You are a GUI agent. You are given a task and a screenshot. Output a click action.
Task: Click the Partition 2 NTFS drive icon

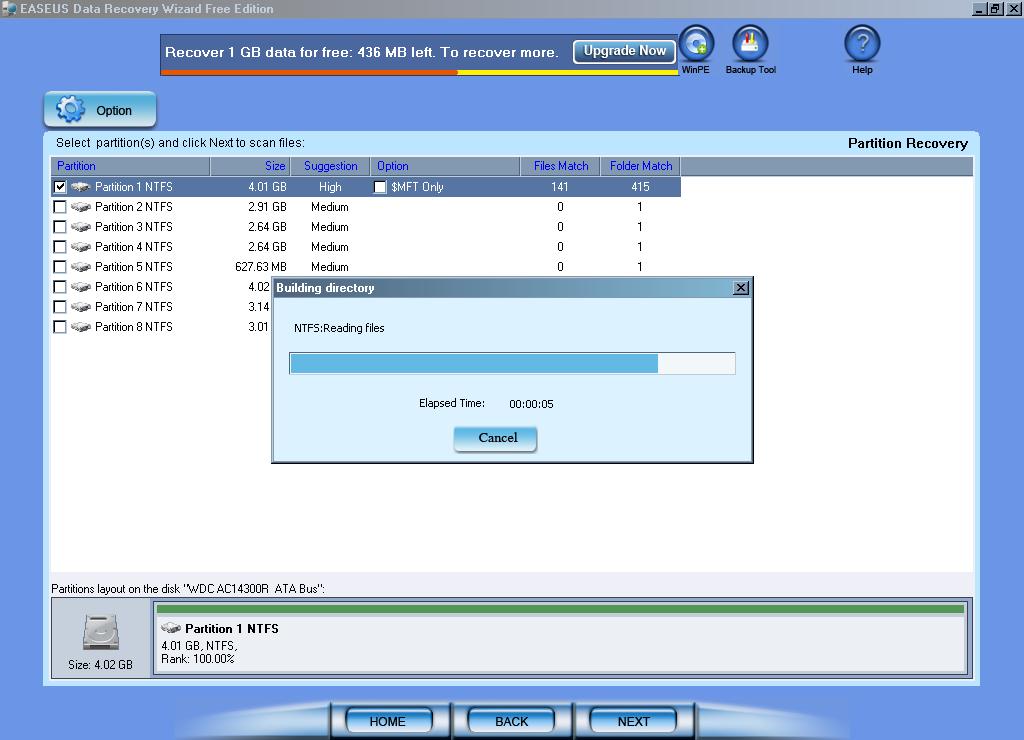tap(81, 207)
